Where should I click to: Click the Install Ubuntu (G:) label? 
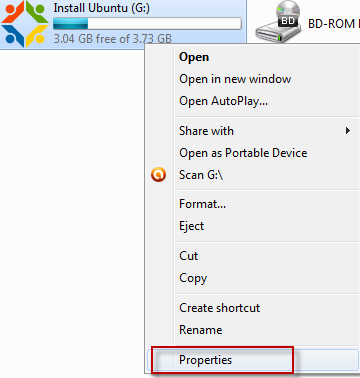(101, 8)
